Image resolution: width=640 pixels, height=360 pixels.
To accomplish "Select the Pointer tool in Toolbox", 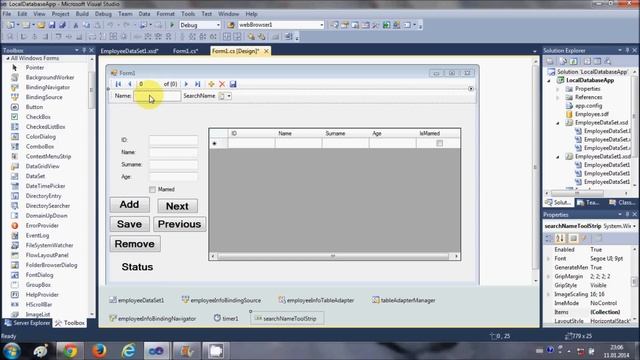I will click(x=35, y=67).
